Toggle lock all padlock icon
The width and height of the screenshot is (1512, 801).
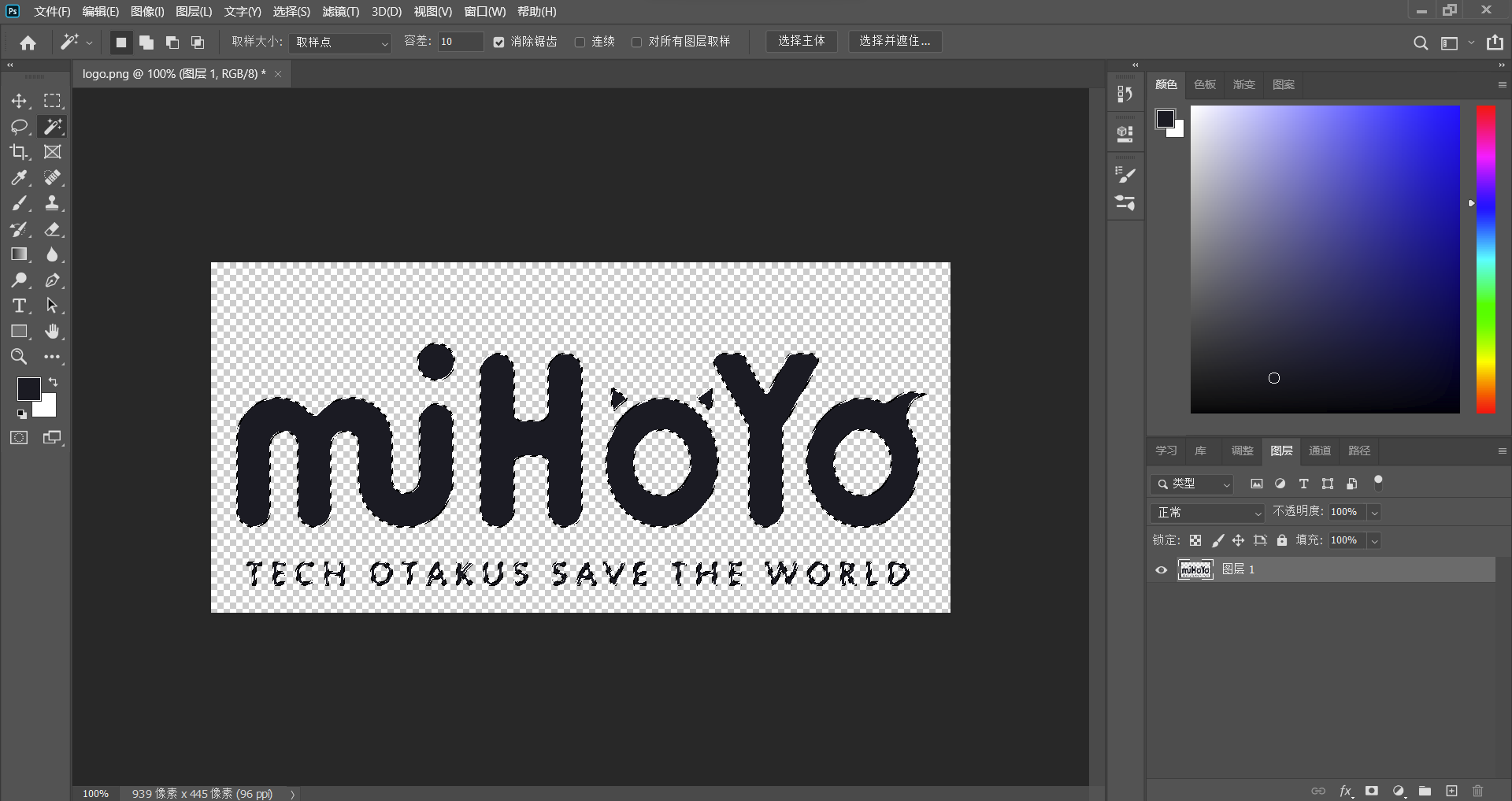[x=1282, y=540]
